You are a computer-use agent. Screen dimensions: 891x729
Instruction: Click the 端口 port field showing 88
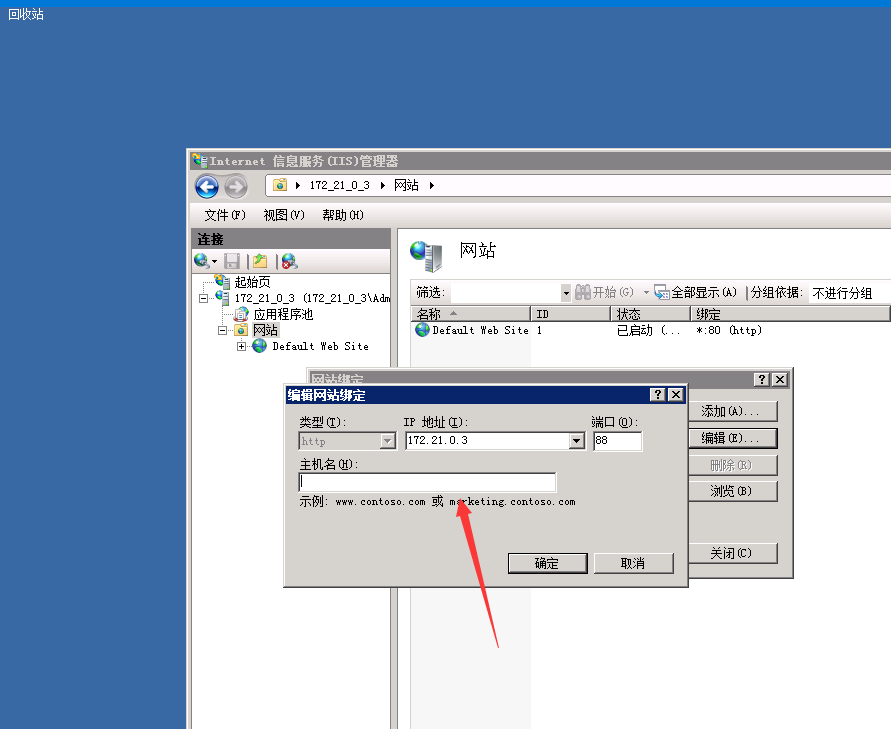618,440
